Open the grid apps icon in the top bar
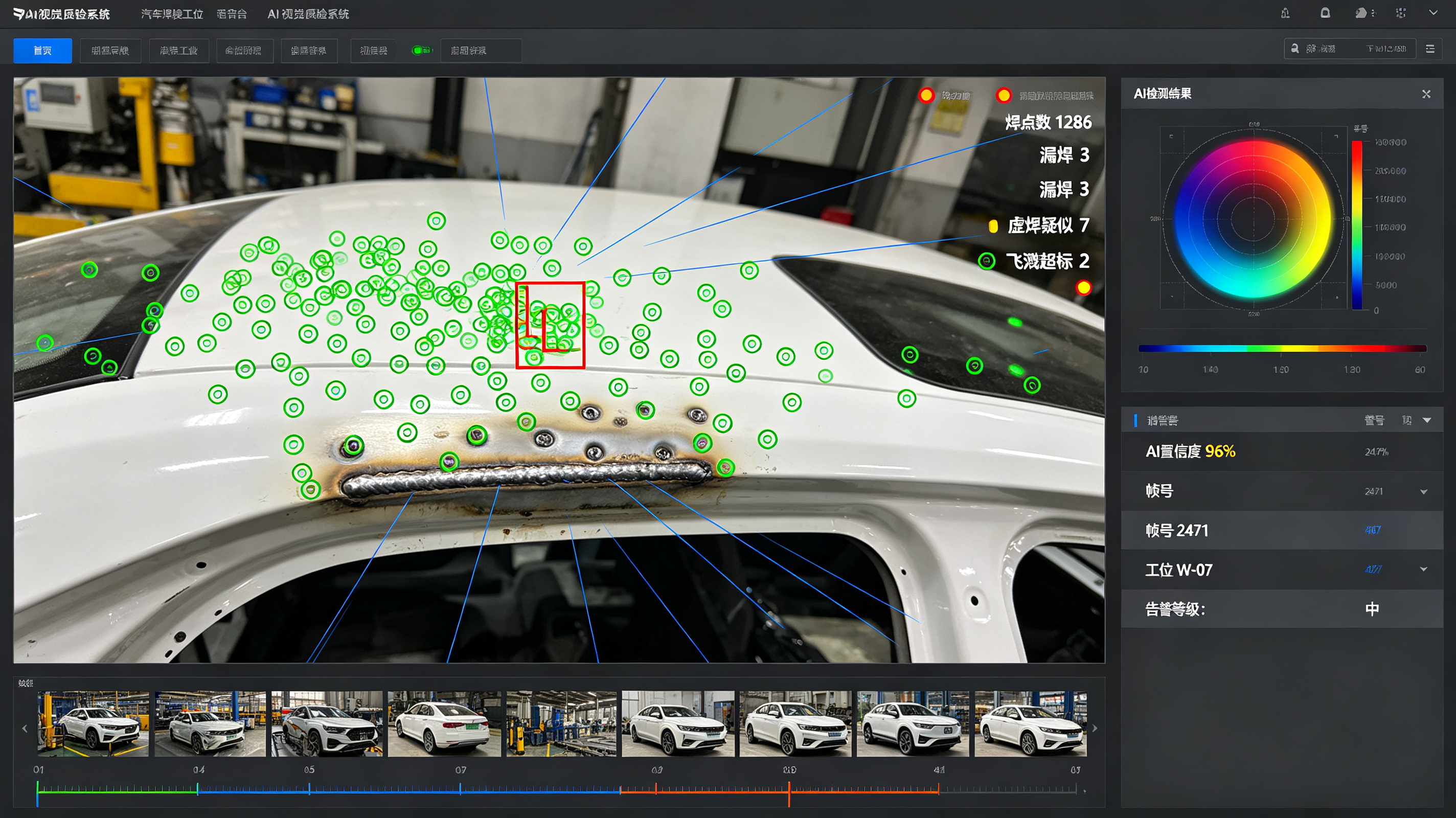Screen dimensions: 1456x818 (x=1401, y=13)
